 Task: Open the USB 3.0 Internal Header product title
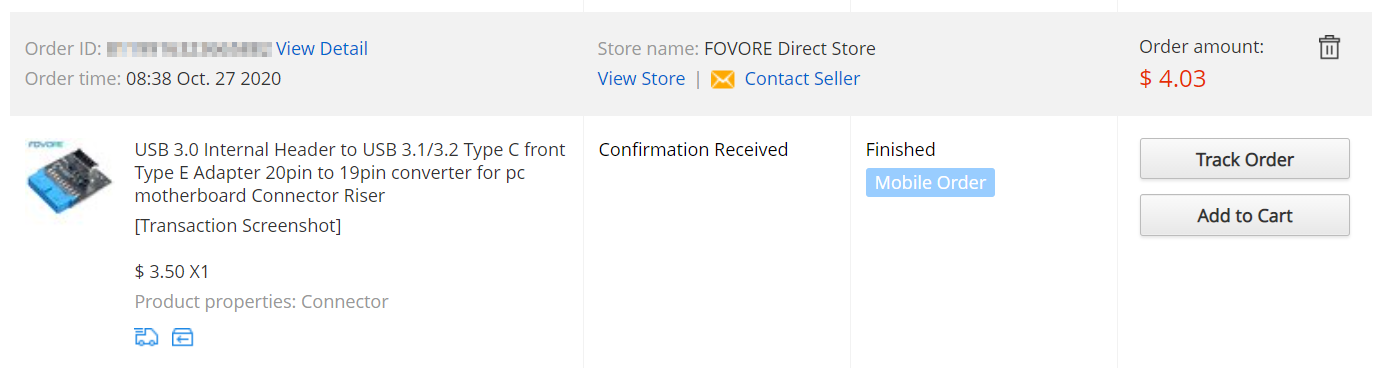tap(350, 172)
